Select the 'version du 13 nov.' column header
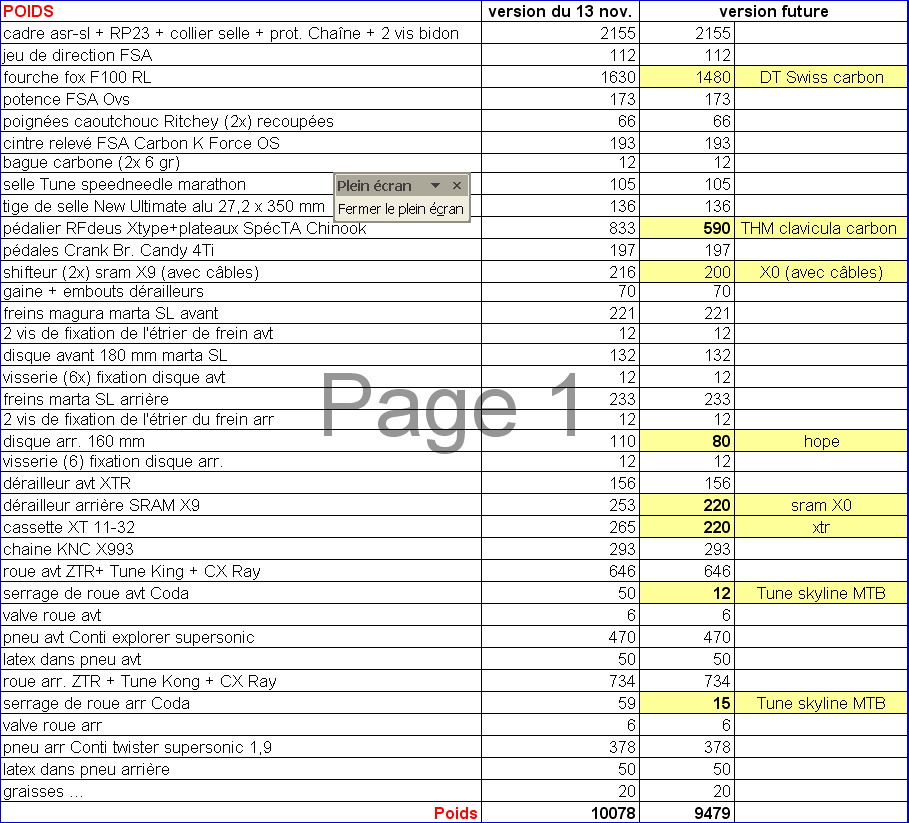 (561, 11)
